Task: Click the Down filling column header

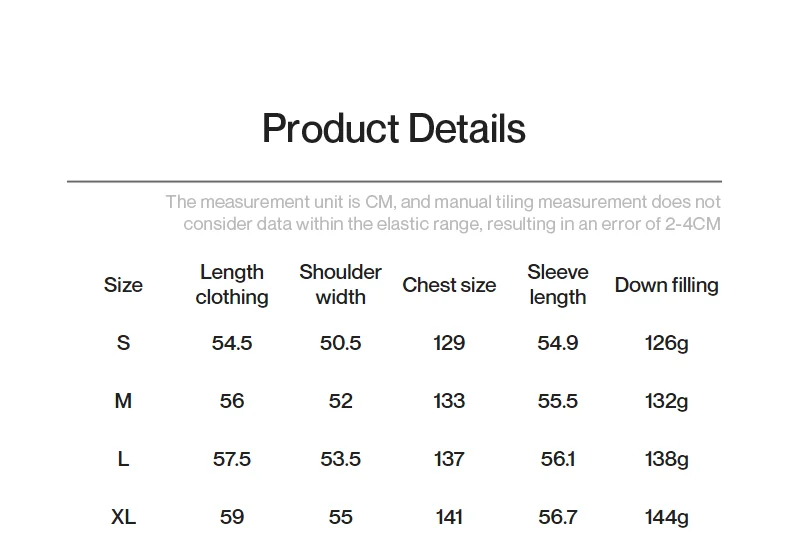Action: pos(667,285)
